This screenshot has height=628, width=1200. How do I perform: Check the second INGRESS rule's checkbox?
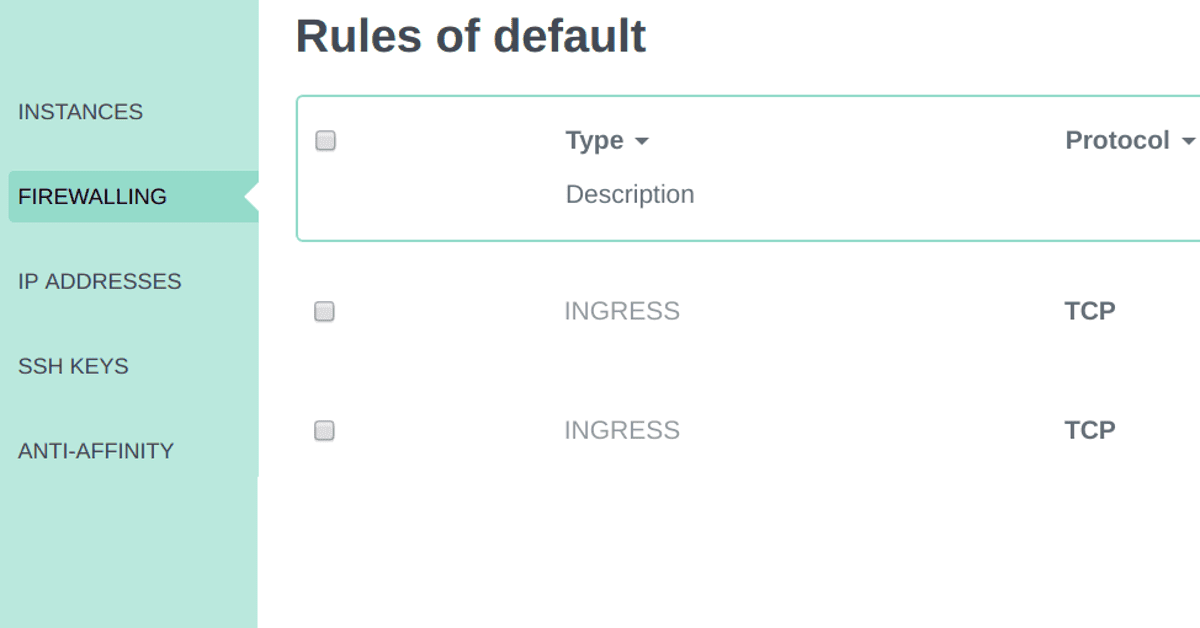324,430
